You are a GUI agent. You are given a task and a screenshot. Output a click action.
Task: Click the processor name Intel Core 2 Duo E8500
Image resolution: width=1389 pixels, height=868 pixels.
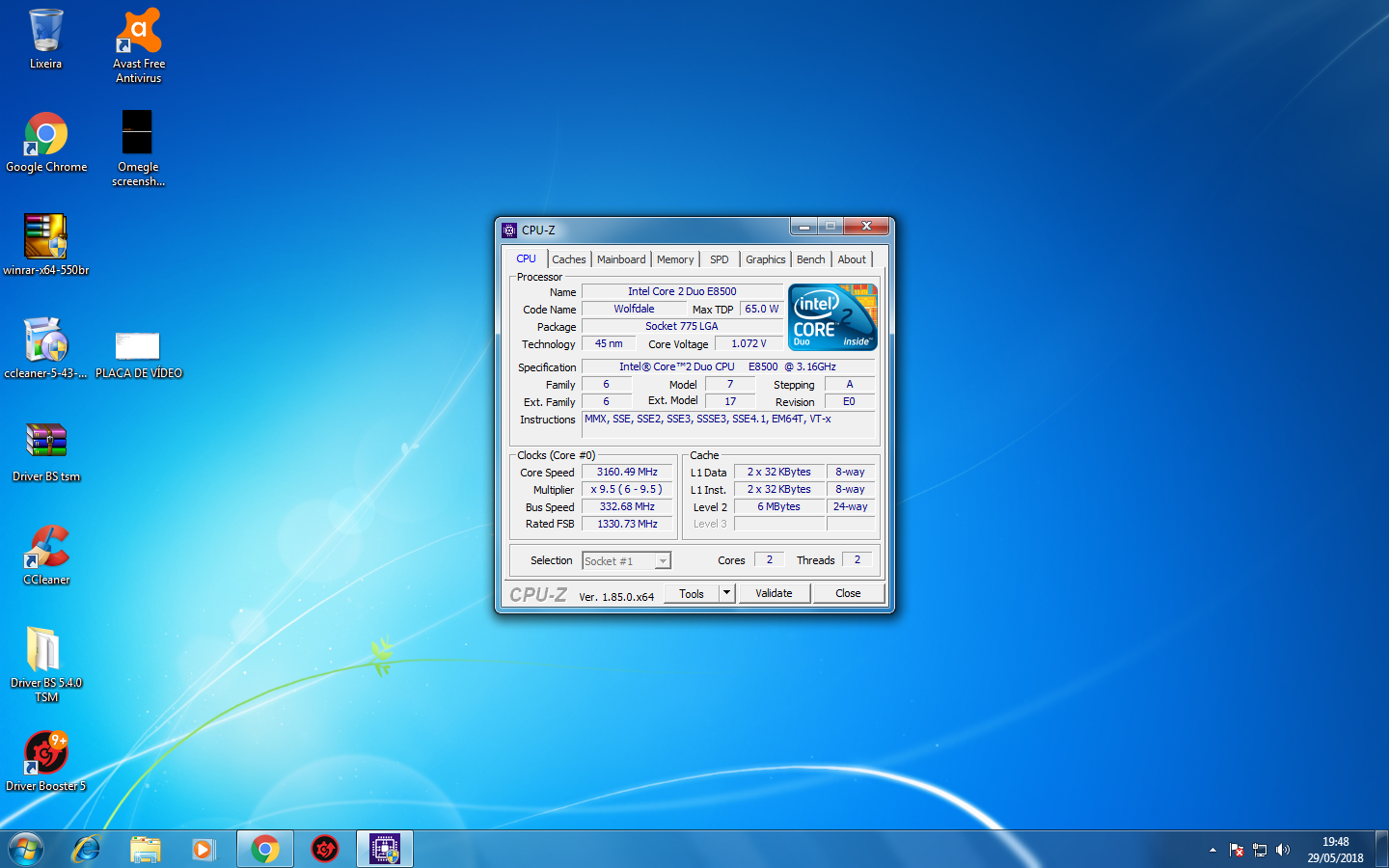click(682, 291)
